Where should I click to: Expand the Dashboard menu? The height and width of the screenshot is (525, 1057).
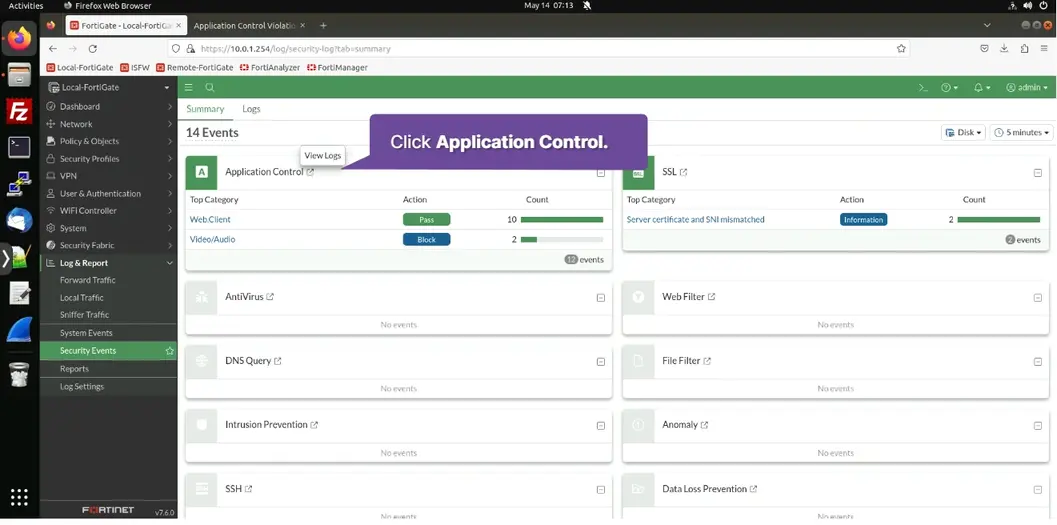pyautogui.click(x=109, y=106)
